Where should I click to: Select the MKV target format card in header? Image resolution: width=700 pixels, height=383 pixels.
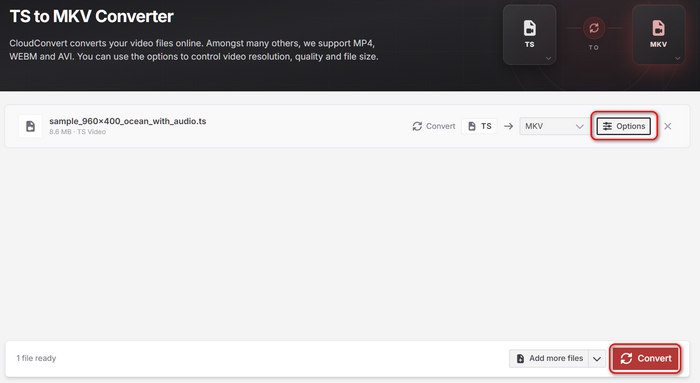click(x=658, y=35)
